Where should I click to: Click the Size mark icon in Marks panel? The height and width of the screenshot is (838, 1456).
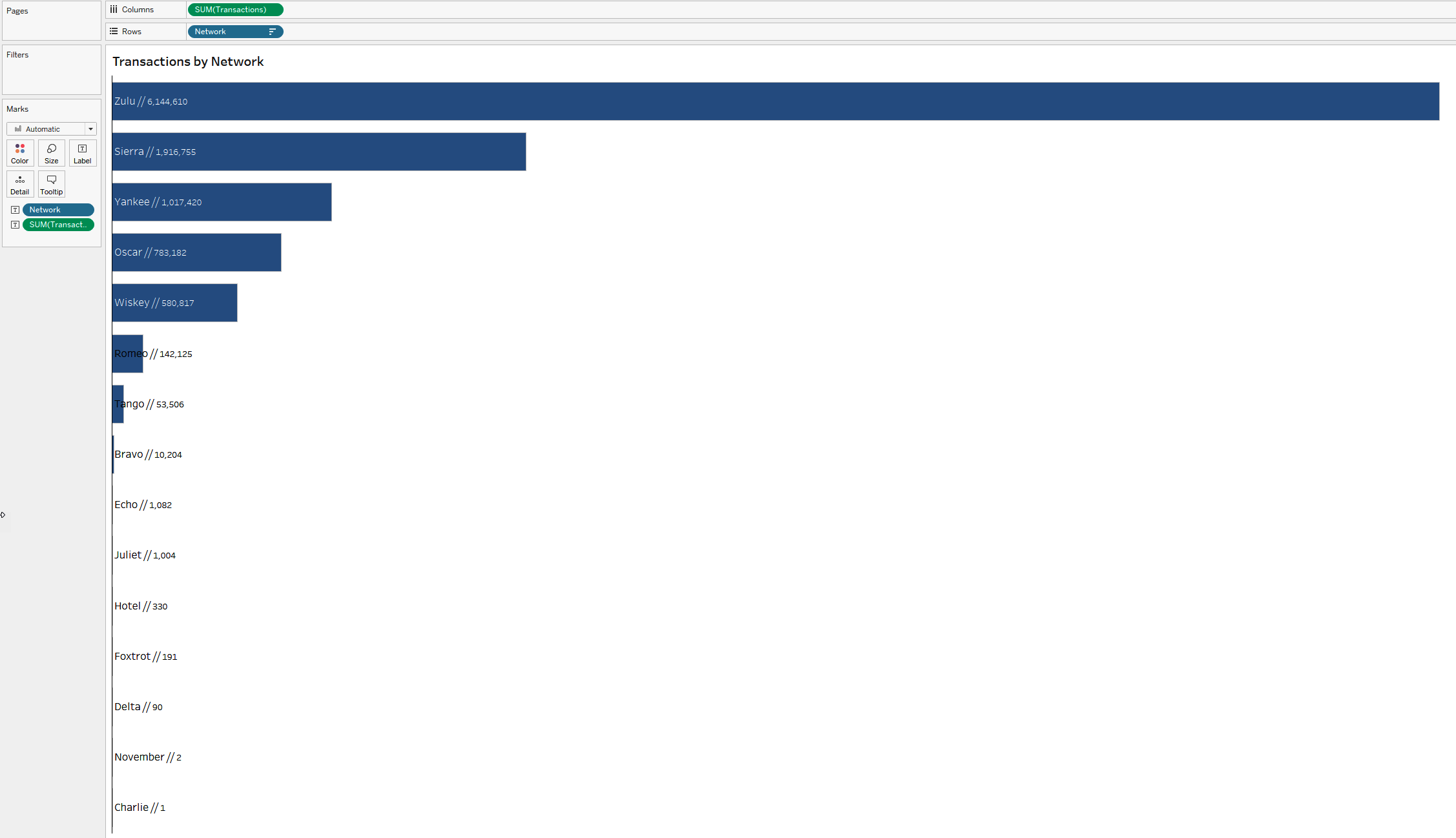point(50,152)
